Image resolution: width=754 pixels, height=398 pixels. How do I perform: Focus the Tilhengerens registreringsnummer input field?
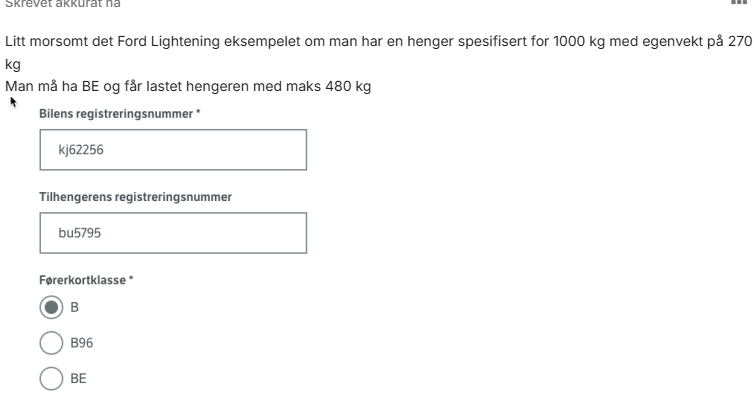click(x=173, y=233)
